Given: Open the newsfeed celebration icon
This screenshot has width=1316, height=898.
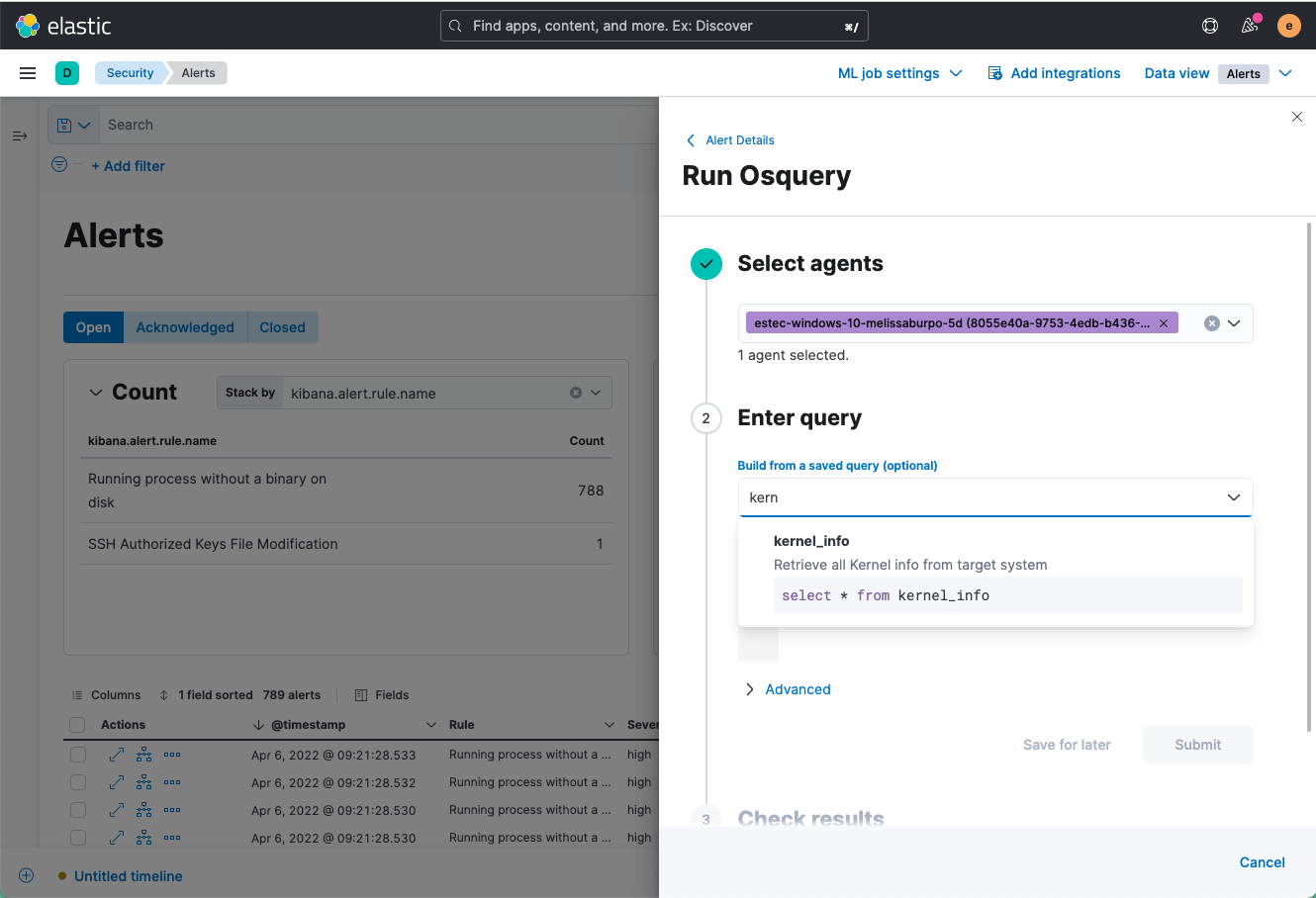Looking at the screenshot, I should click(1250, 26).
